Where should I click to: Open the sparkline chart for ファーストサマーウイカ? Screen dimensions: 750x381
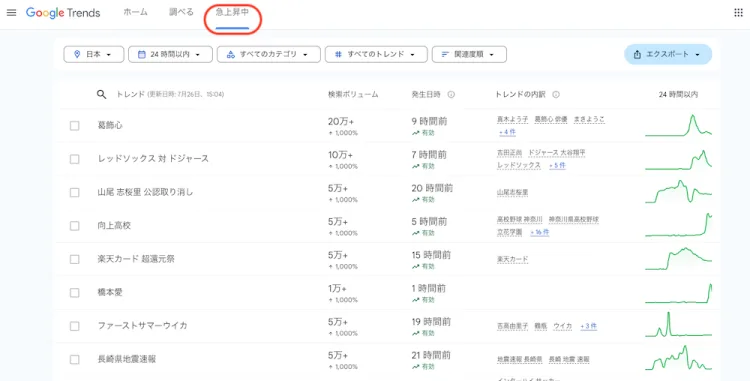pyautogui.click(x=678, y=325)
